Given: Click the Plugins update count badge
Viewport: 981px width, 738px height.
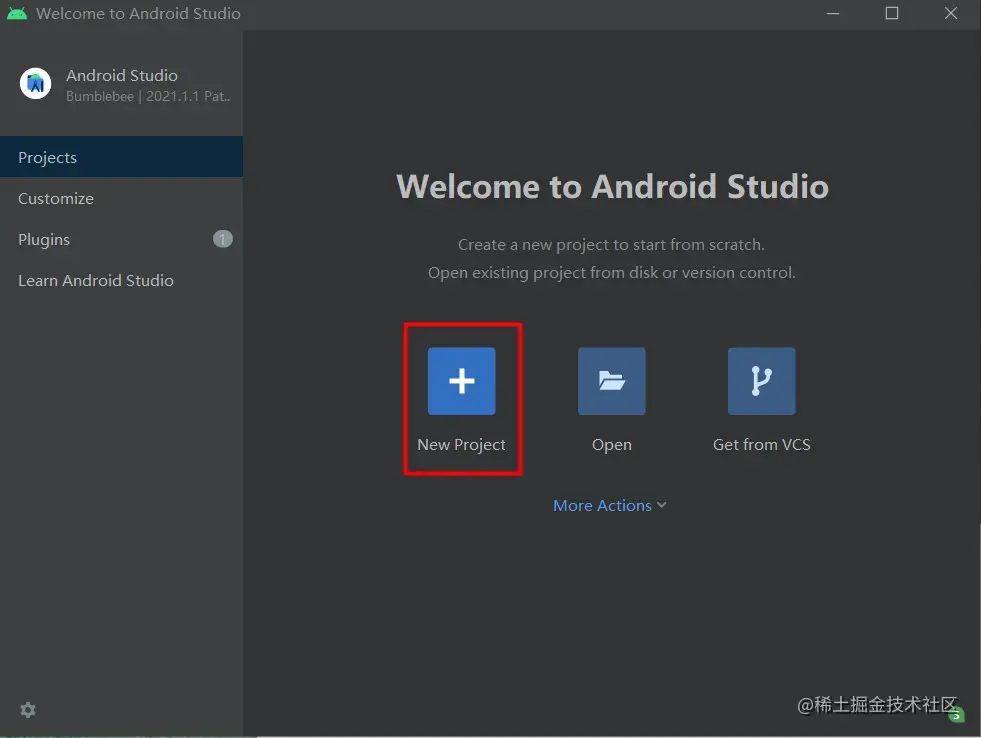Looking at the screenshot, I should click(x=223, y=239).
